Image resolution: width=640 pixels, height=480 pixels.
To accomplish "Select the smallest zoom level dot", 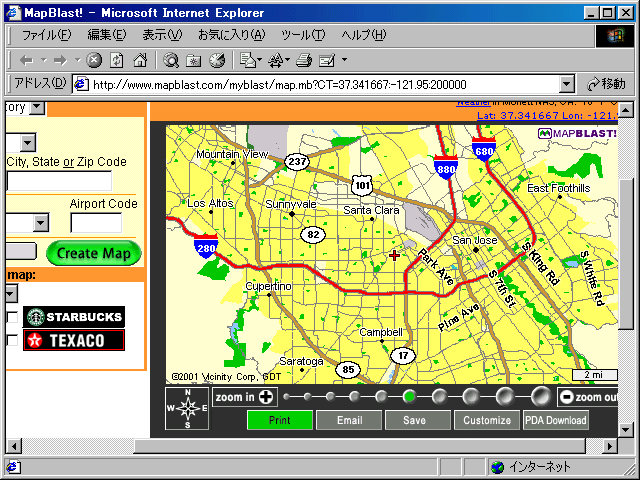I will point(287,396).
